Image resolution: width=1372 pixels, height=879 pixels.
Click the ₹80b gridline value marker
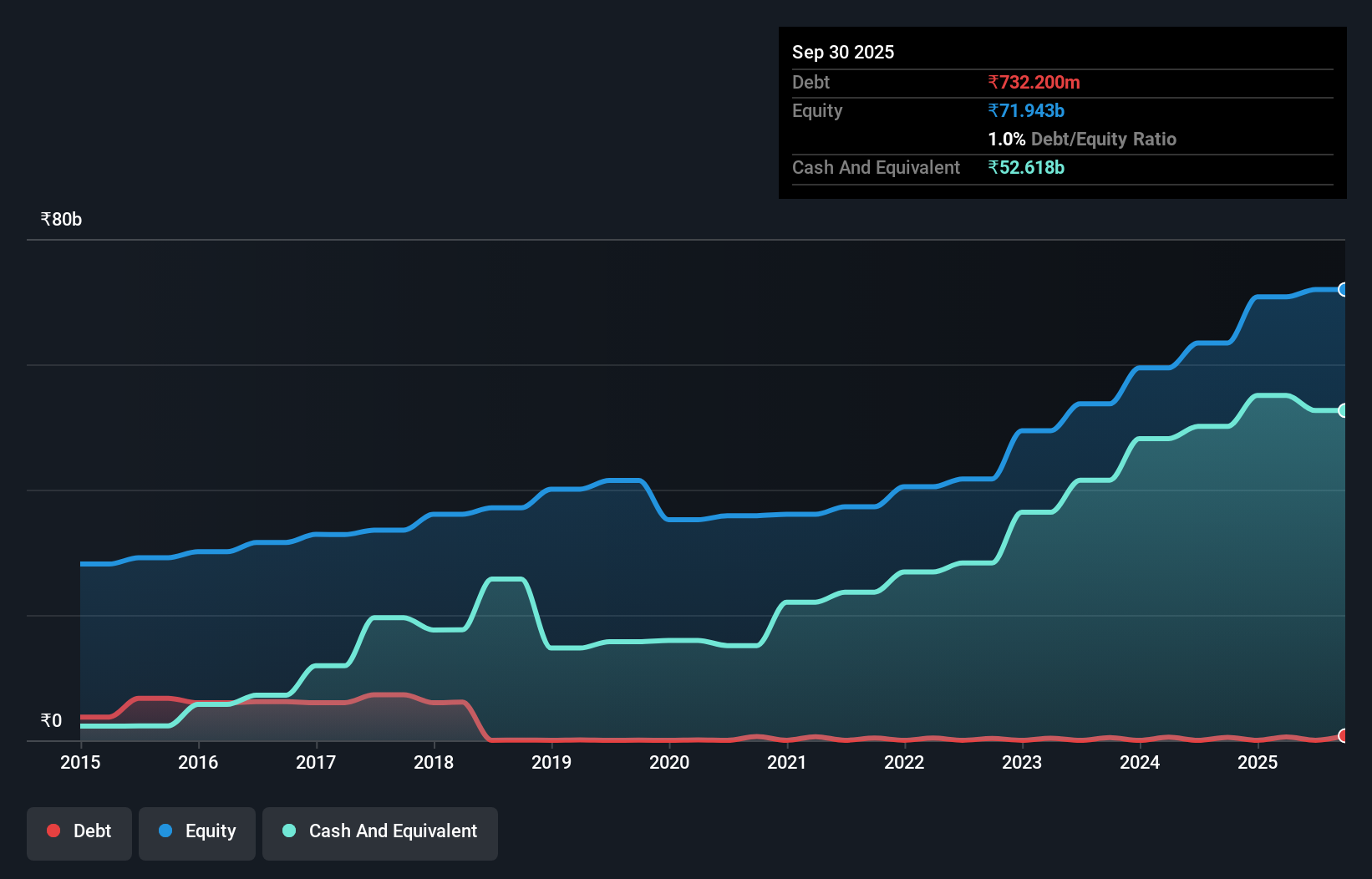(59, 219)
